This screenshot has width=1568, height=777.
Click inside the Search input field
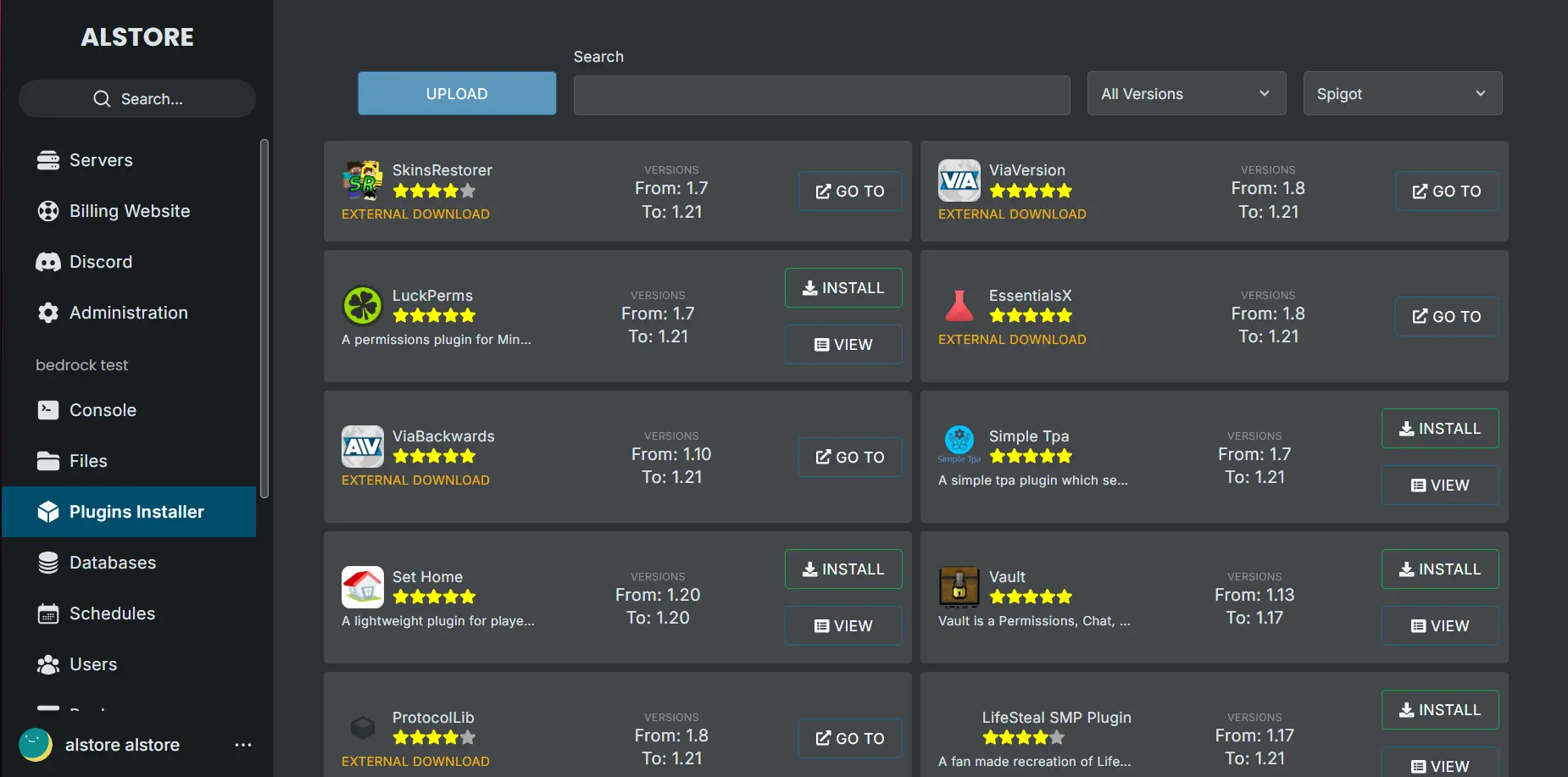tap(820, 94)
